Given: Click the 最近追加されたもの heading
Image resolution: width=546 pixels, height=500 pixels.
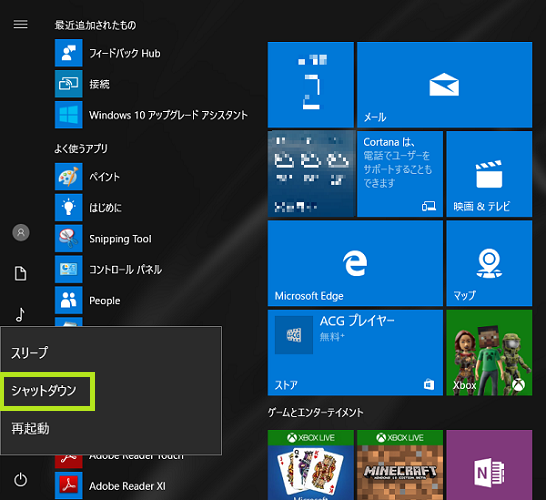Looking at the screenshot, I should pyautogui.click(x=95, y=25).
